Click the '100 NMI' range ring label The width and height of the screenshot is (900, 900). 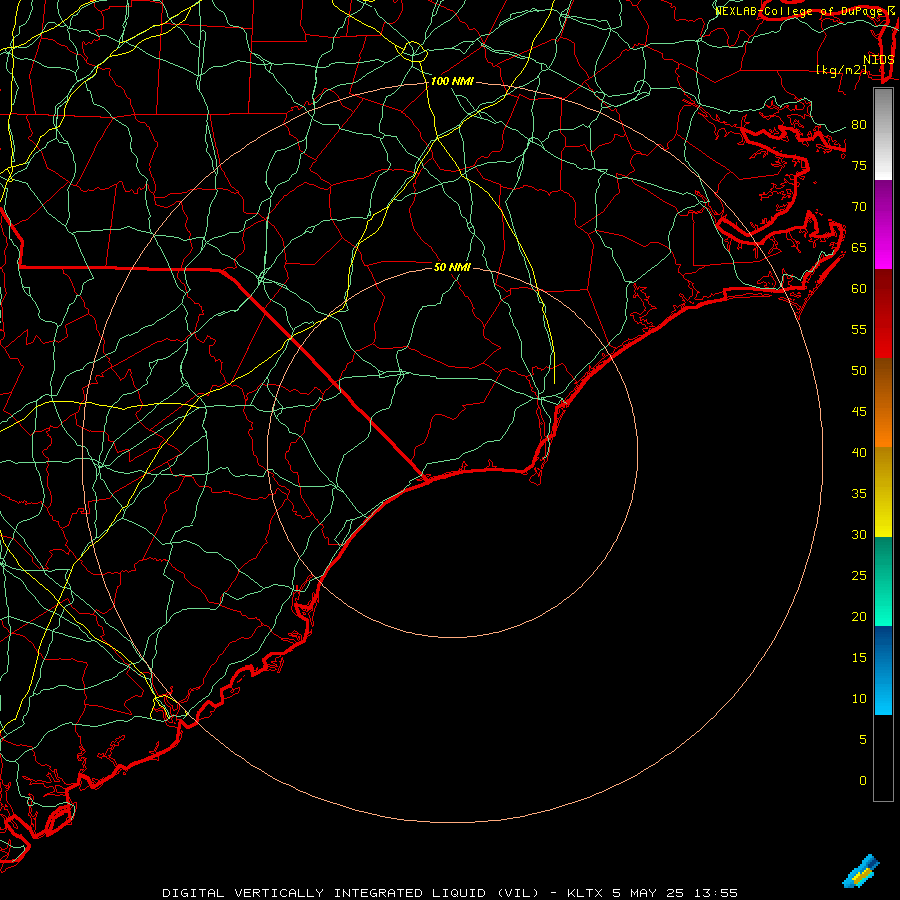pyautogui.click(x=452, y=81)
